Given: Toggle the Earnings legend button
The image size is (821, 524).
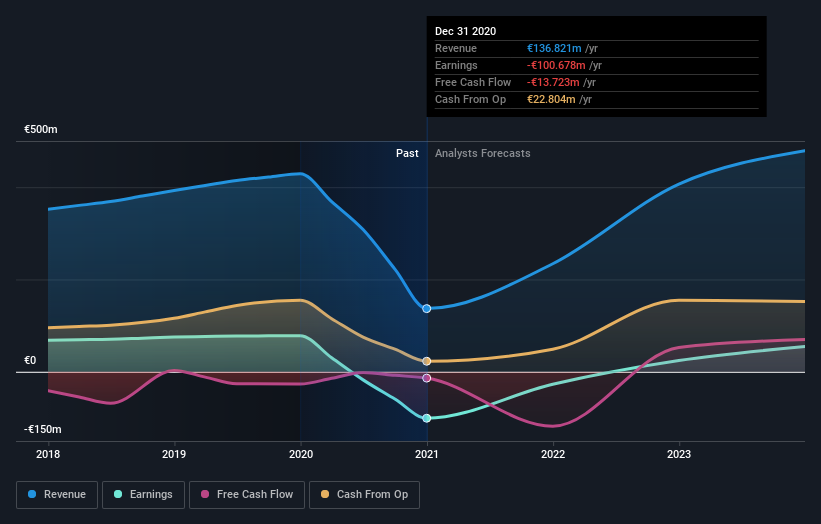Looking at the screenshot, I should point(143,495).
